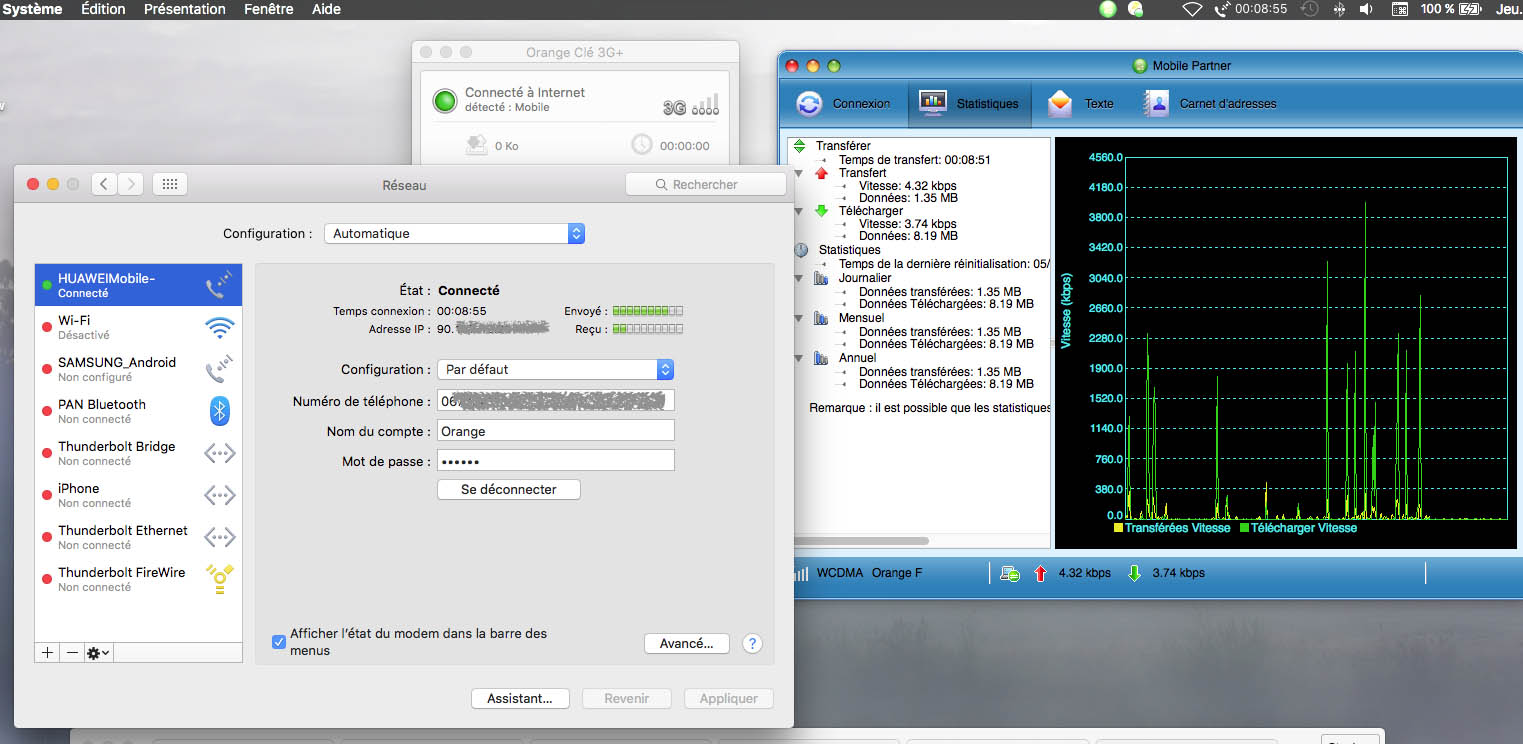Click the red upload arrow in the status bar
Viewport: 1523px width, 744px height.
point(1040,574)
